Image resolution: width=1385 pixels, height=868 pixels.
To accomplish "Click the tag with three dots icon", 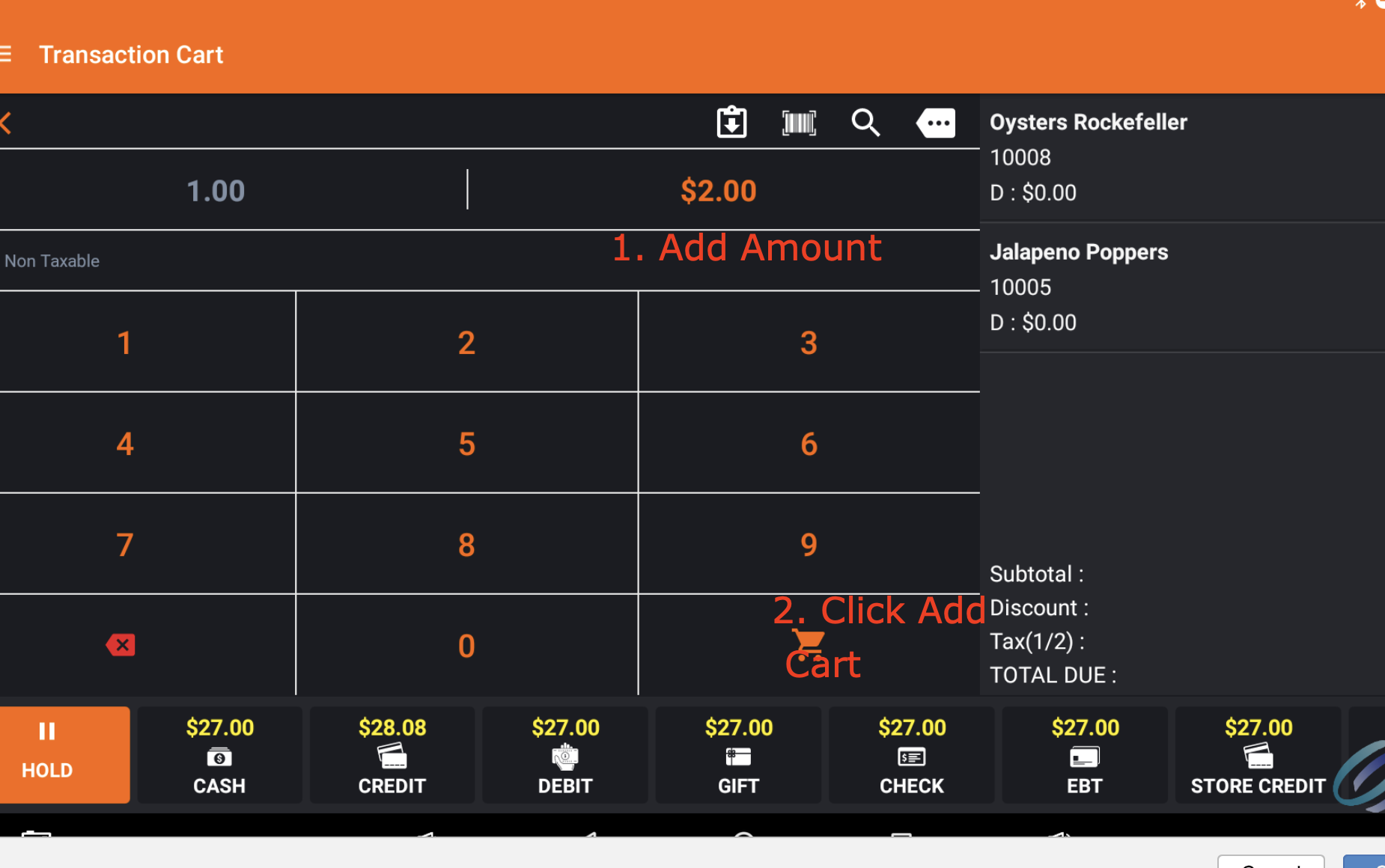I will pos(935,123).
